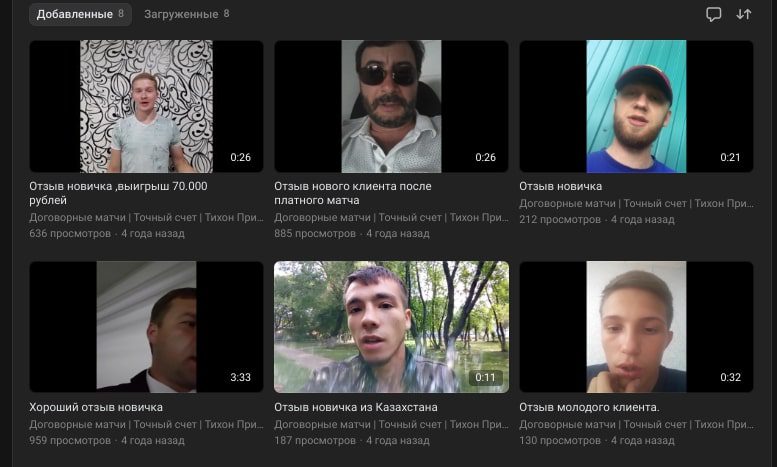Image resolution: width=777 pixels, height=467 pixels.
Task: Open channel link above 212 просмотров
Action: coord(636,204)
